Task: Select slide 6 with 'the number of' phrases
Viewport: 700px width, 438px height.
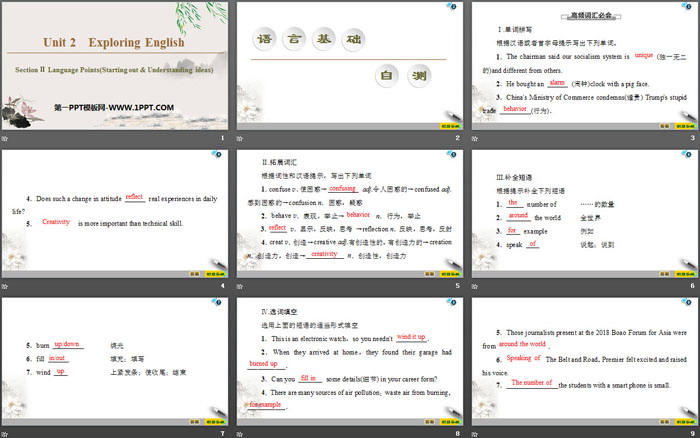Action: point(585,213)
